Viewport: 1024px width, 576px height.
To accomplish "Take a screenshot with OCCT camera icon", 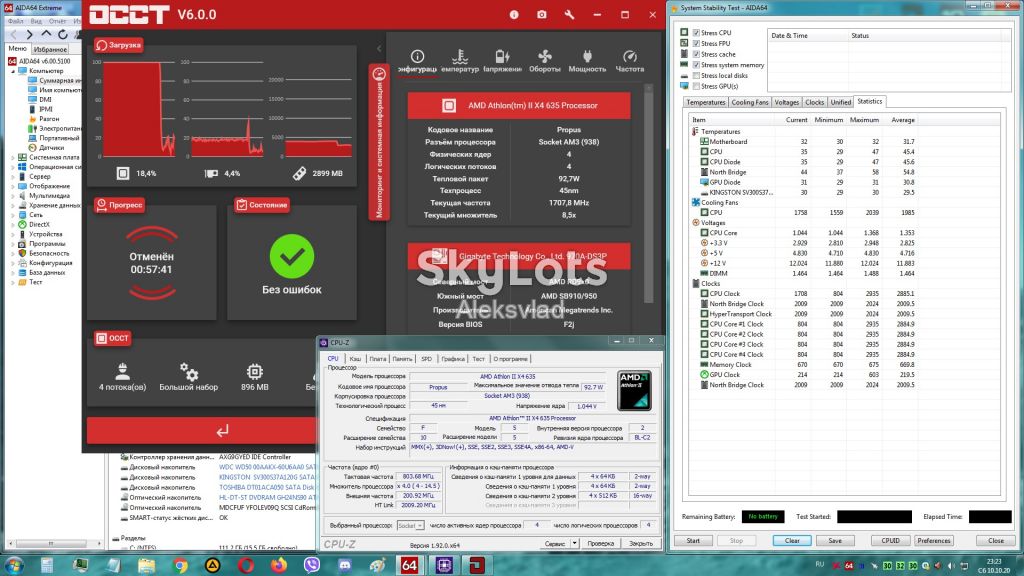I will point(541,14).
